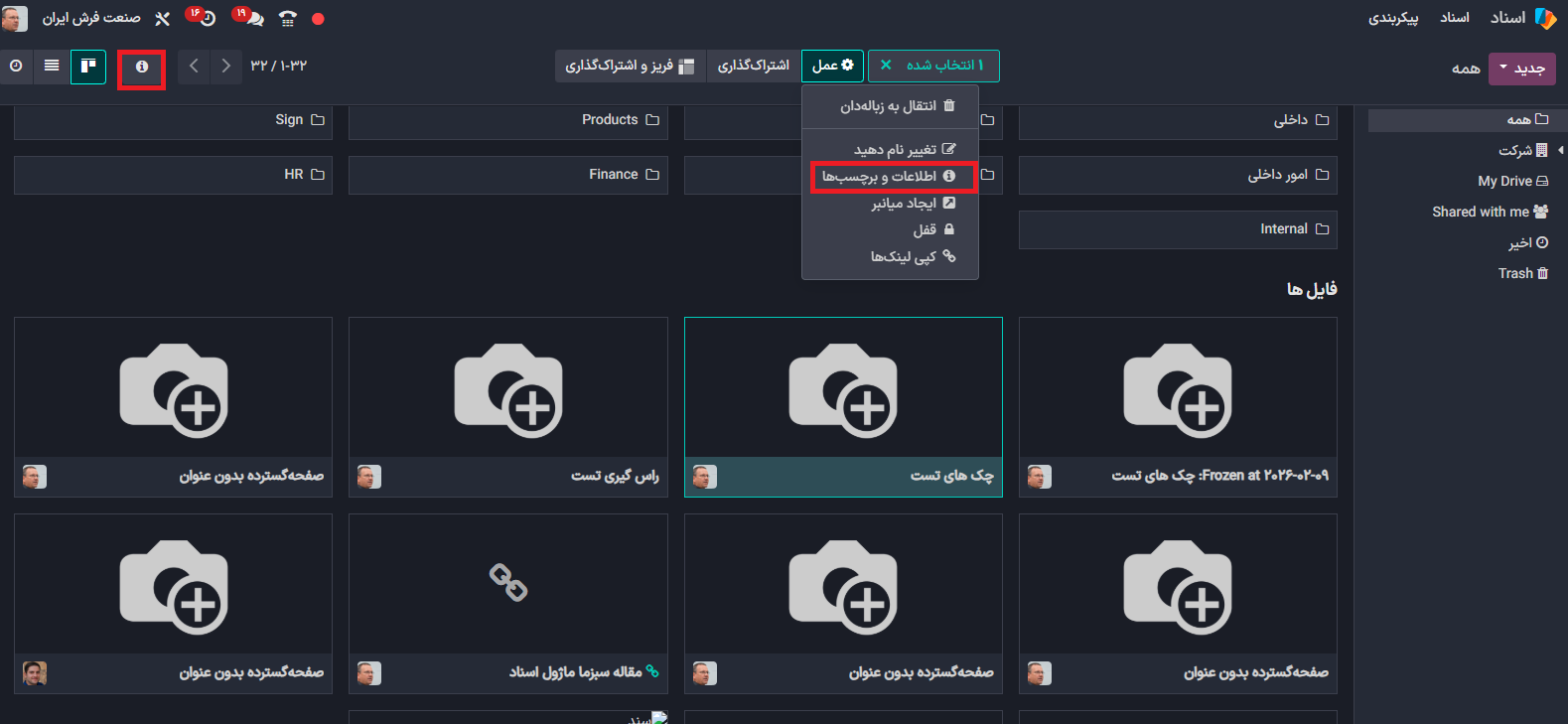The height and width of the screenshot is (724, 1568).
Task: Open the debug tools wrench icon
Action: (x=163, y=18)
